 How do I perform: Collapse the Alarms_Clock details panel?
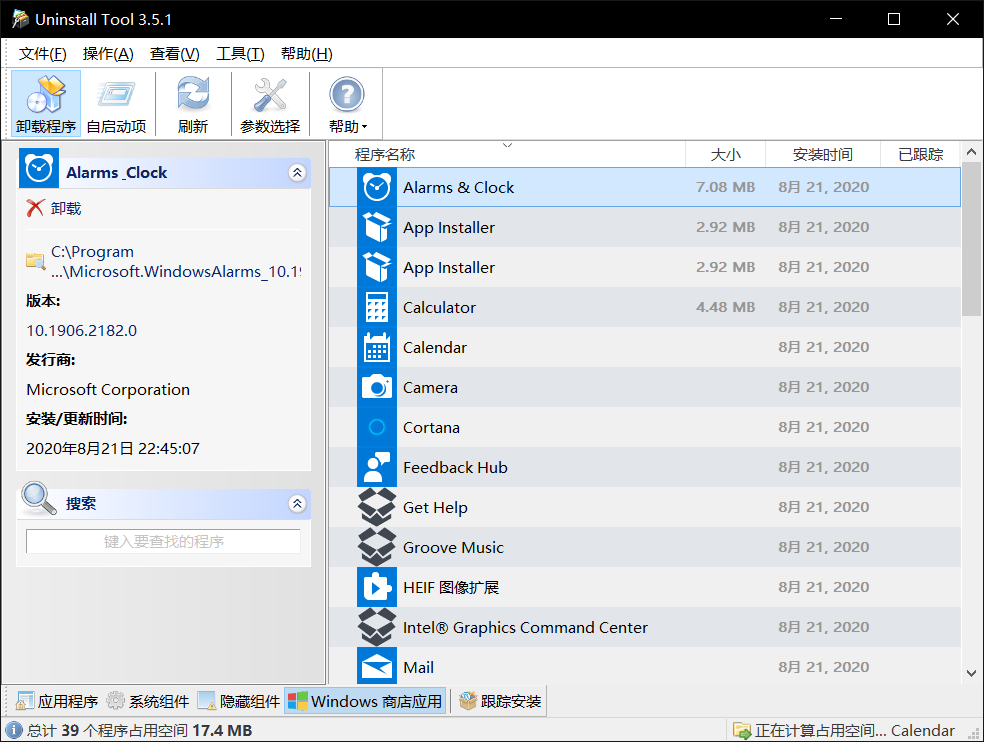click(x=297, y=173)
